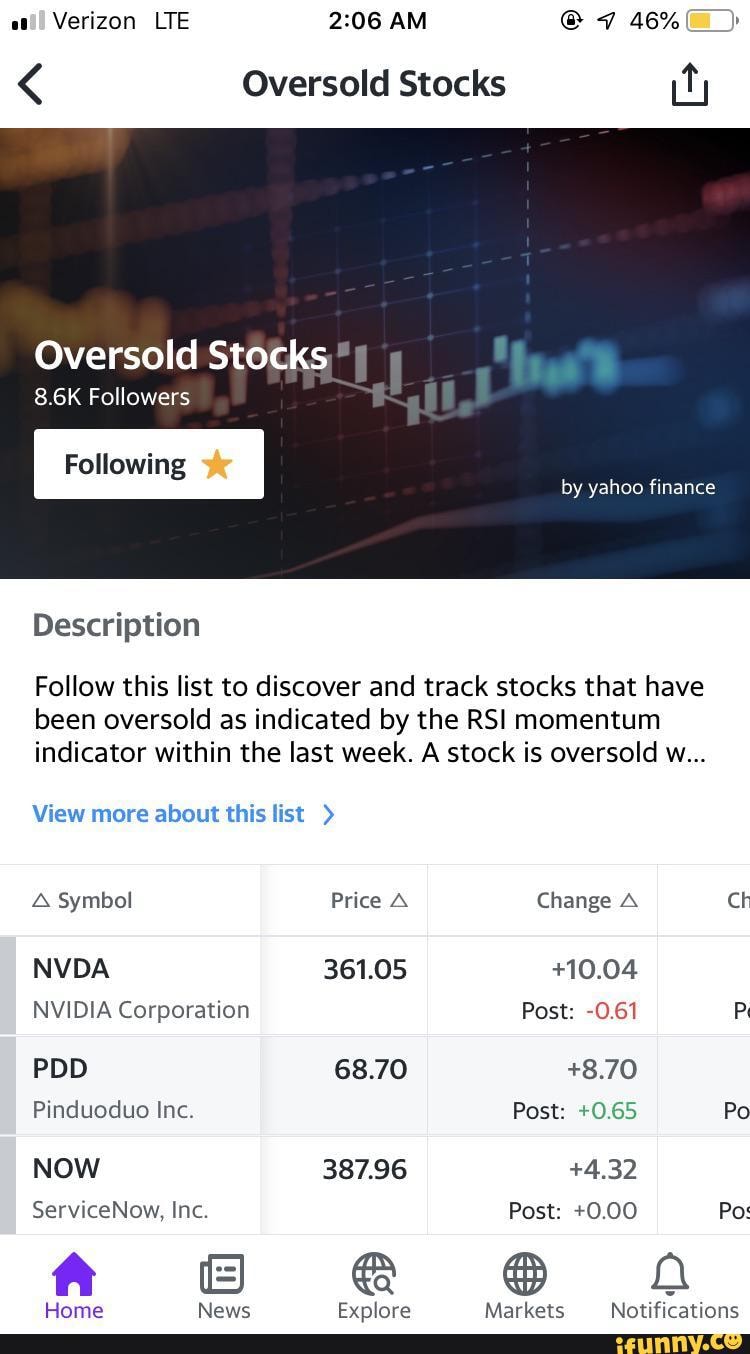Tap the gold star icon

pos(217,464)
